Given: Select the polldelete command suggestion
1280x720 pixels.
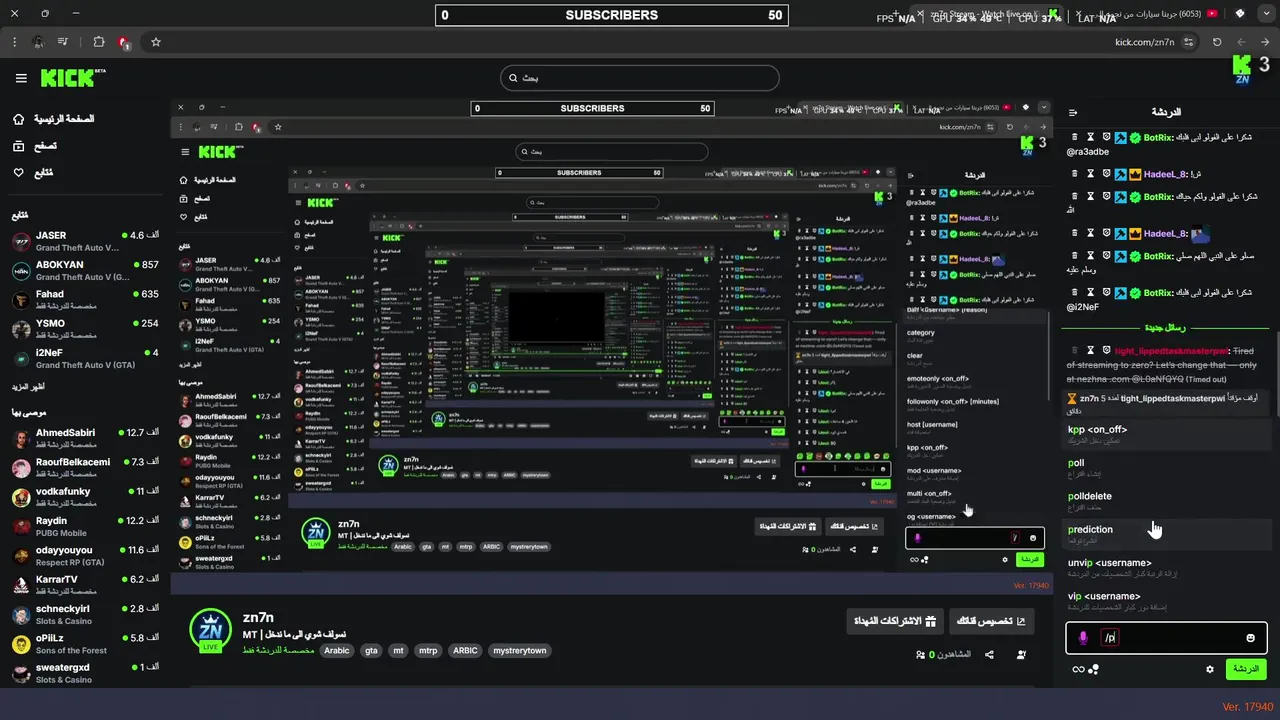Looking at the screenshot, I should pyautogui.click(x=1168, y=500).
